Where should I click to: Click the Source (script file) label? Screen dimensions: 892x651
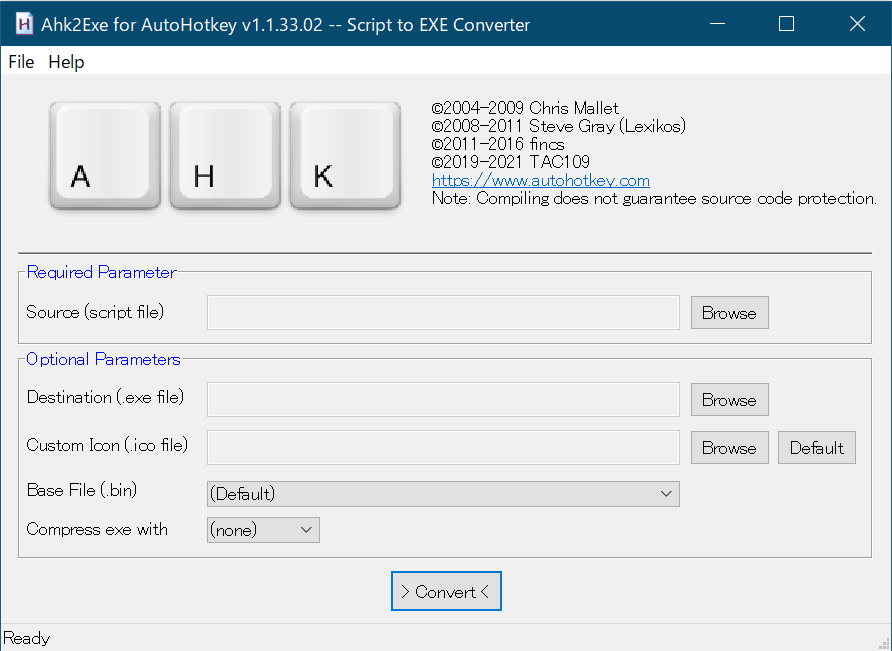coord(95,312)
